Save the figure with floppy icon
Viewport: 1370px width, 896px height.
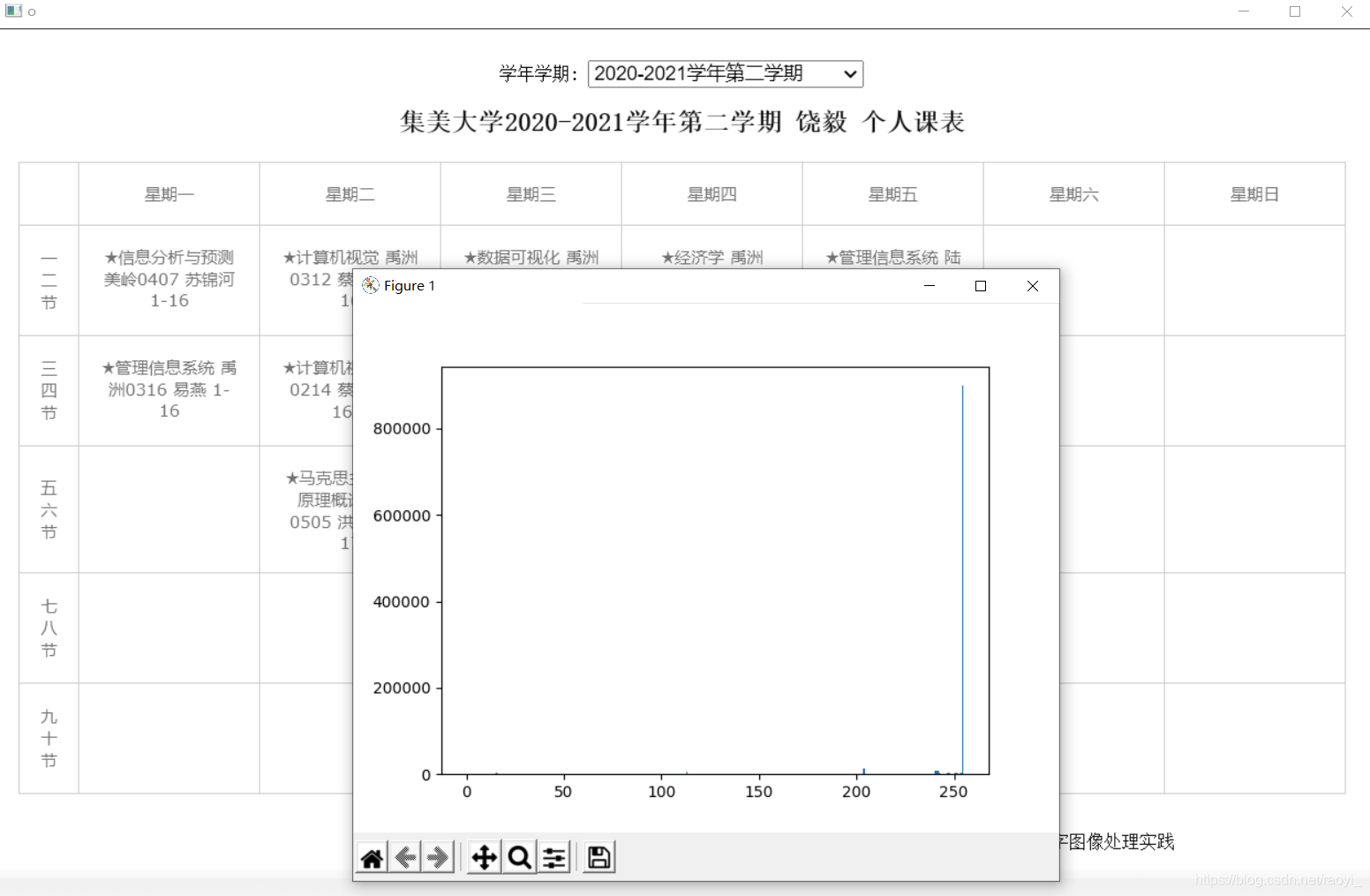(599, 857)
